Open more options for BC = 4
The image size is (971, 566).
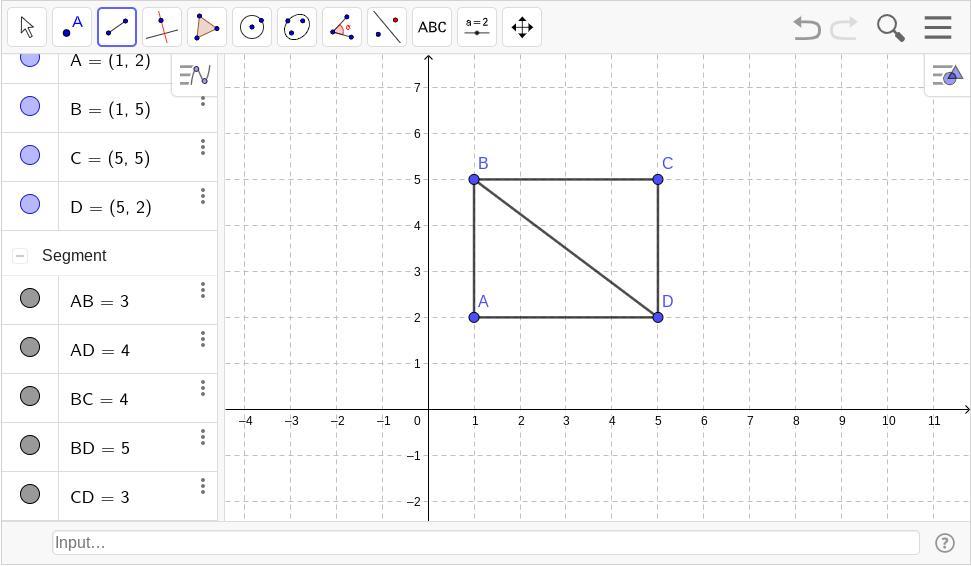tap(202, 388)
